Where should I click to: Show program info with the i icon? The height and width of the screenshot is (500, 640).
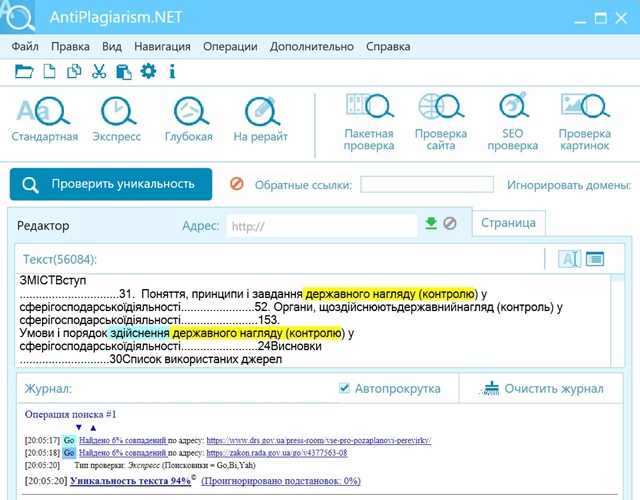tap(172, 71)
